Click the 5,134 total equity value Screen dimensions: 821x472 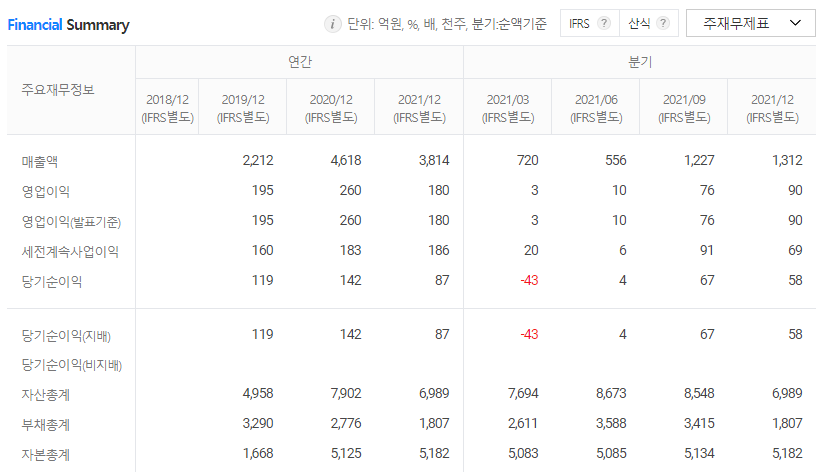[x=699, y=453]
